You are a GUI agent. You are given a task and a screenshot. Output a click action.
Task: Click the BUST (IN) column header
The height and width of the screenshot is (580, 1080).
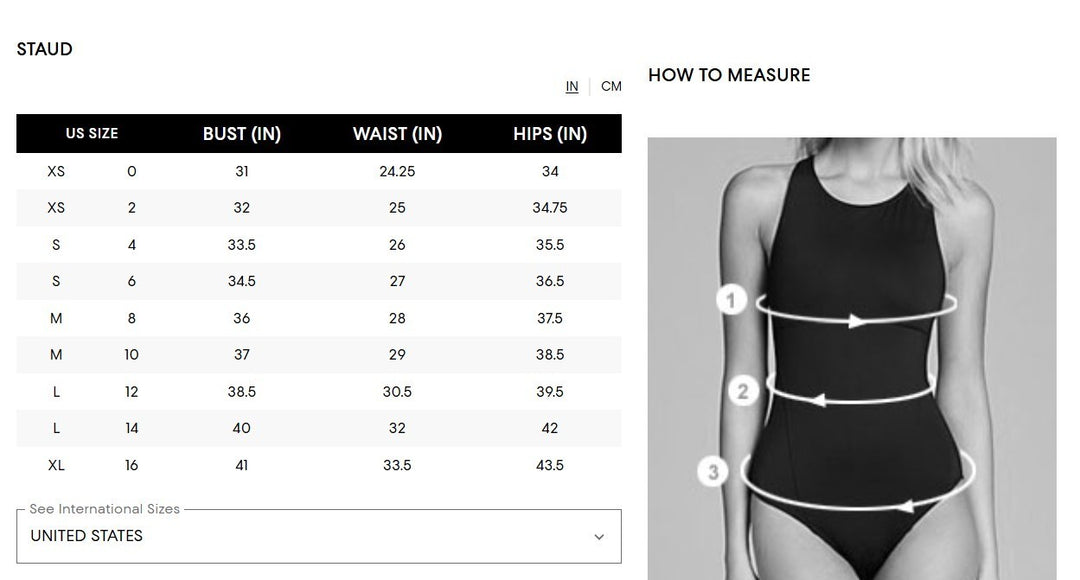point(241,133)
